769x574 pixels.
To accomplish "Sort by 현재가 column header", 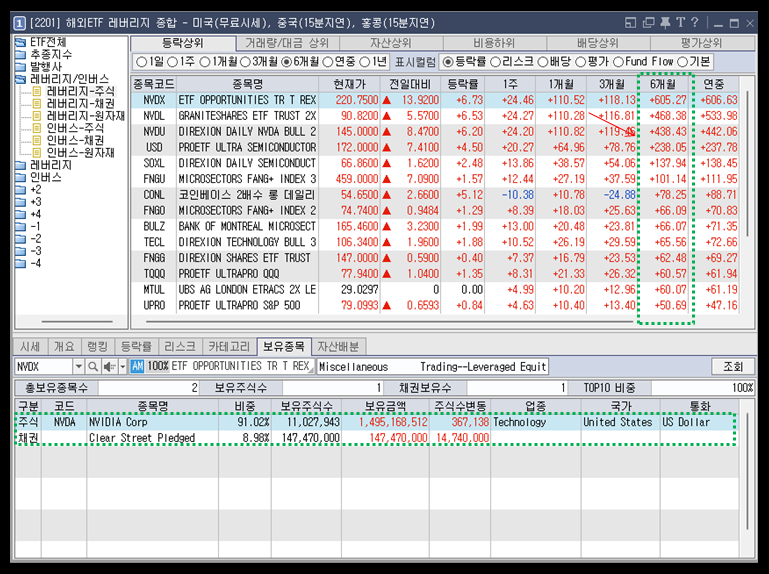I will pos(350,84).
